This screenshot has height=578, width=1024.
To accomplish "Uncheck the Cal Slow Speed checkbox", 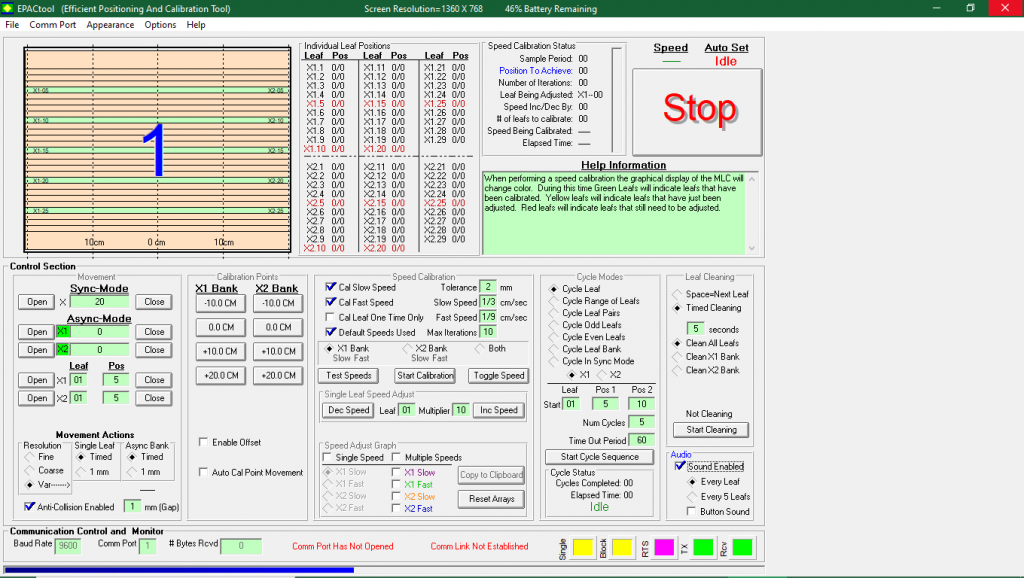I will [x=331, y=287].
